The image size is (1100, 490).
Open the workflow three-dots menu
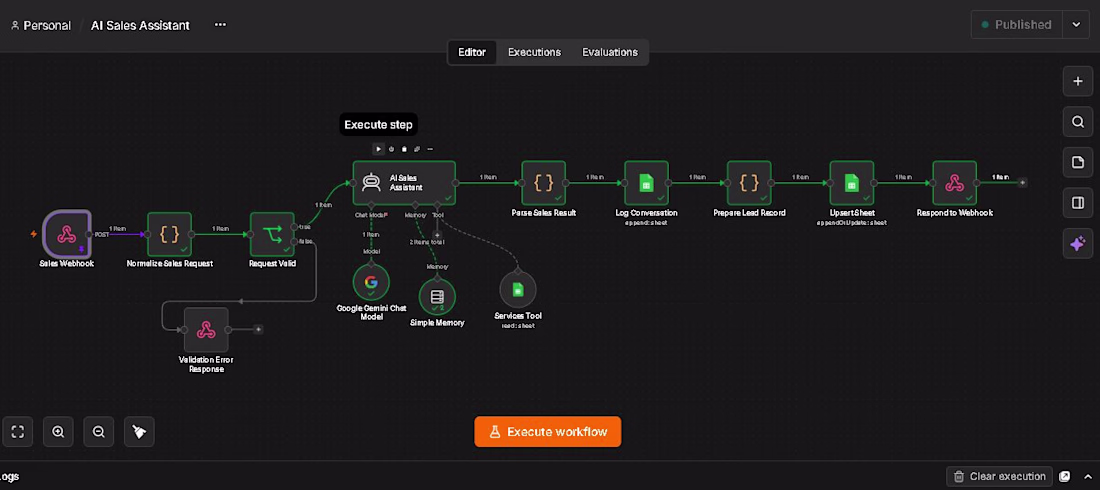click(x=220, y=25)
